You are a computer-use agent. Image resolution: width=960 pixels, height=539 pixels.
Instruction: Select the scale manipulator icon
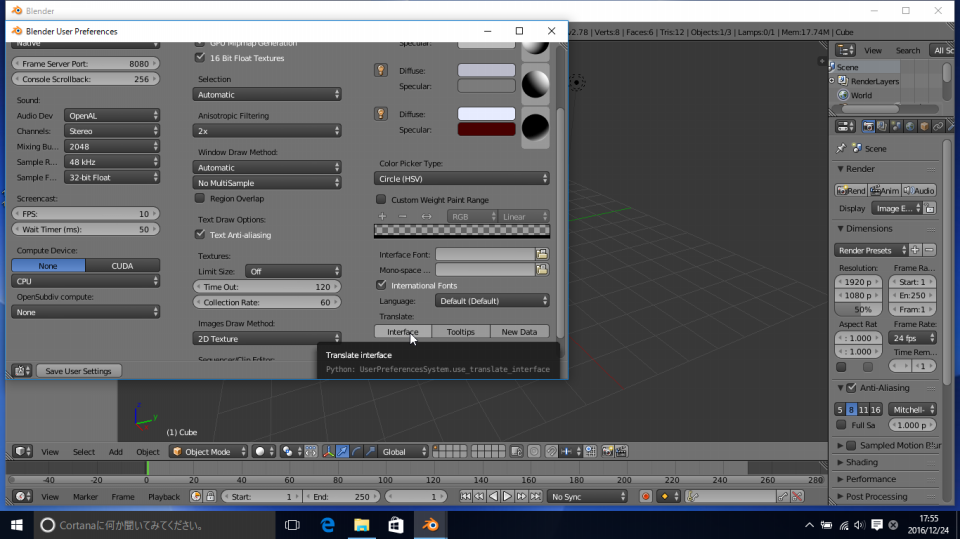pos(370,451)
